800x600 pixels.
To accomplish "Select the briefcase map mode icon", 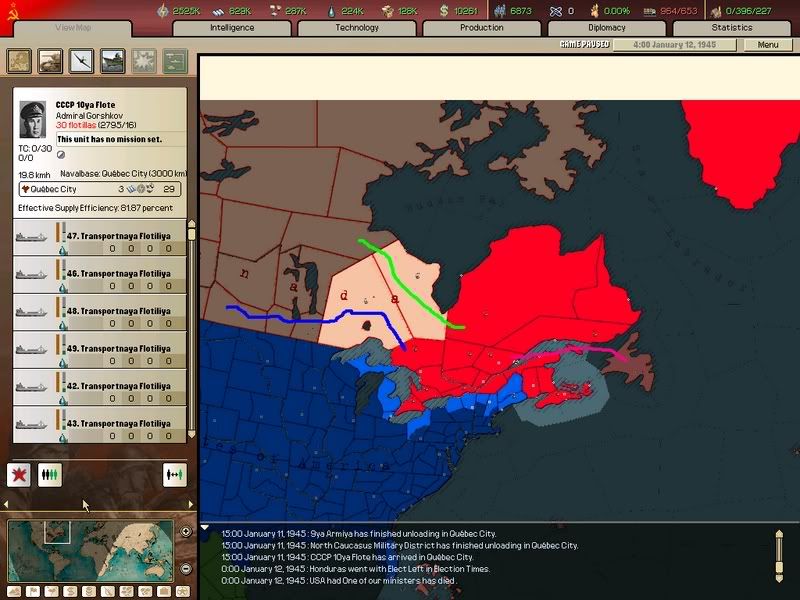I will click(x=164, y=591).
